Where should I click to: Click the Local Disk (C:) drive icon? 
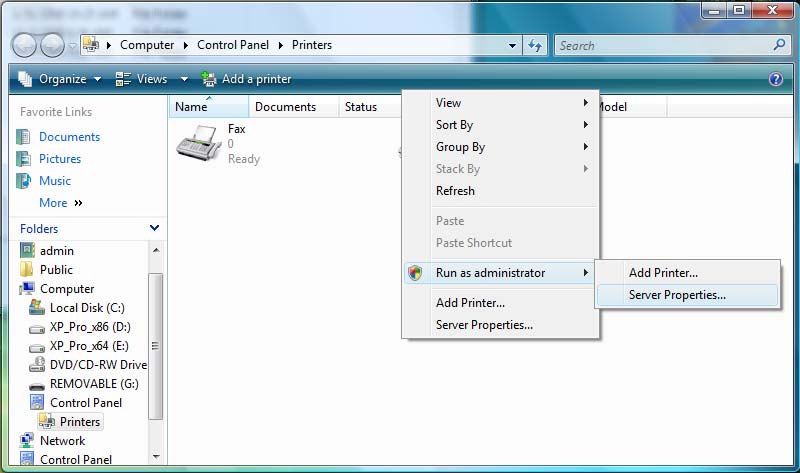pos(37,307)
